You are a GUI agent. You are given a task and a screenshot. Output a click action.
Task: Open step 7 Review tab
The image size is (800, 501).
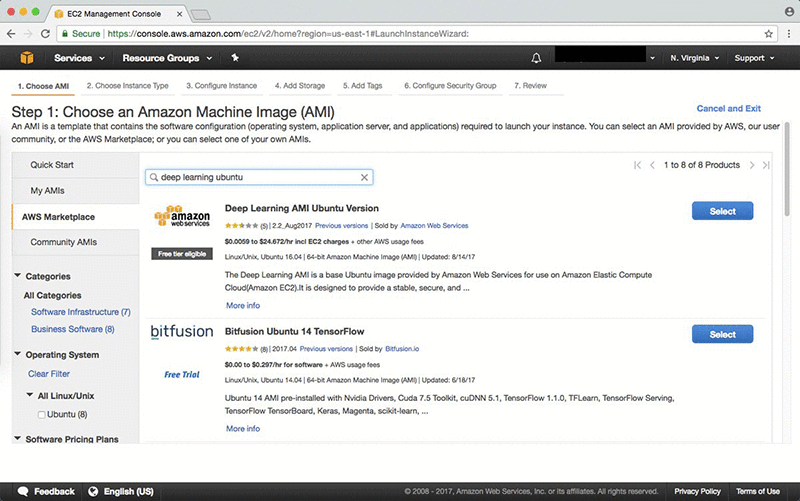[x=530, y=86]
